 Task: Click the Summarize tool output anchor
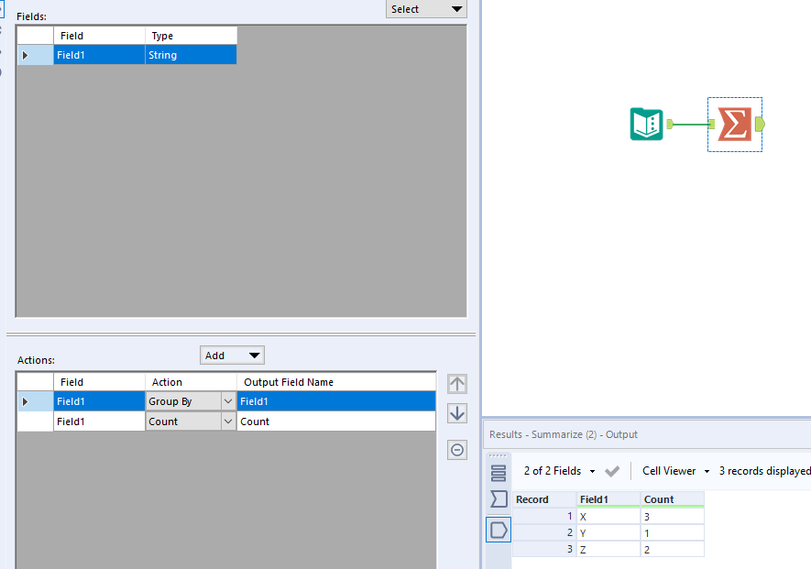click(x=760, y=124)
